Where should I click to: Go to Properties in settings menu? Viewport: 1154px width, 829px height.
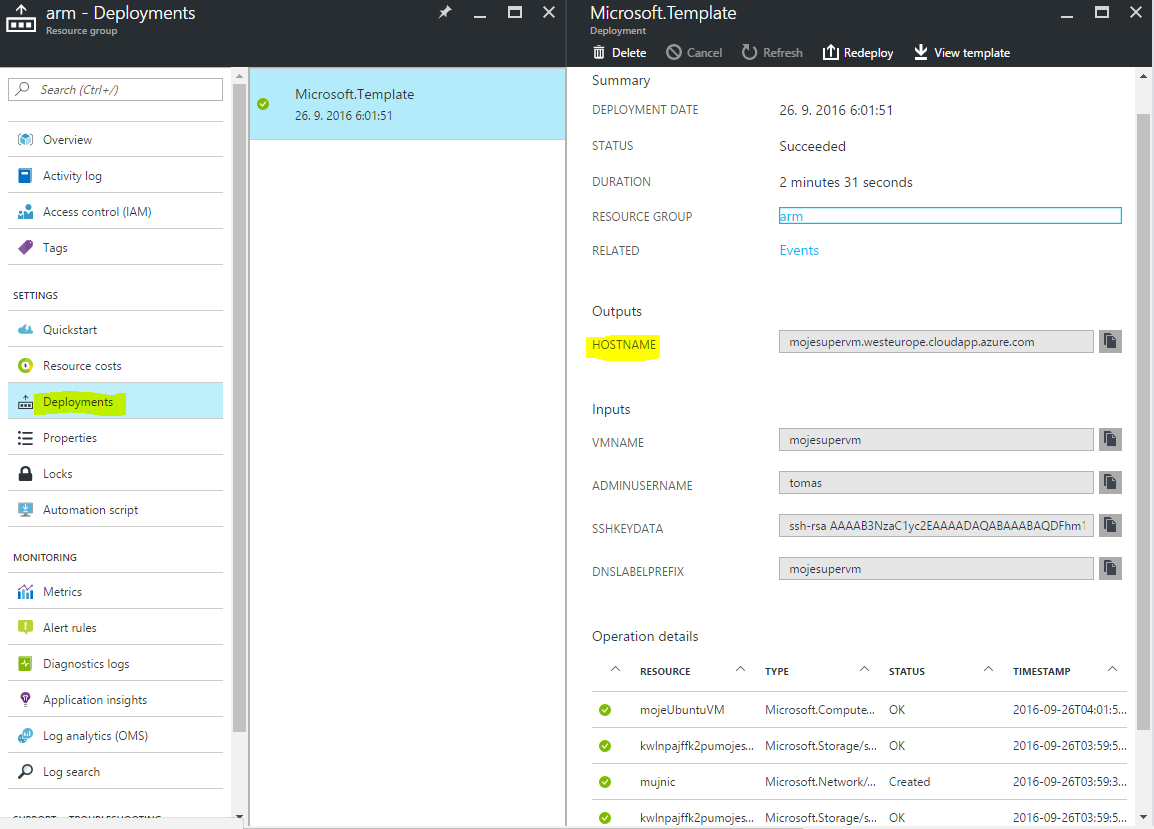[116, 437]
